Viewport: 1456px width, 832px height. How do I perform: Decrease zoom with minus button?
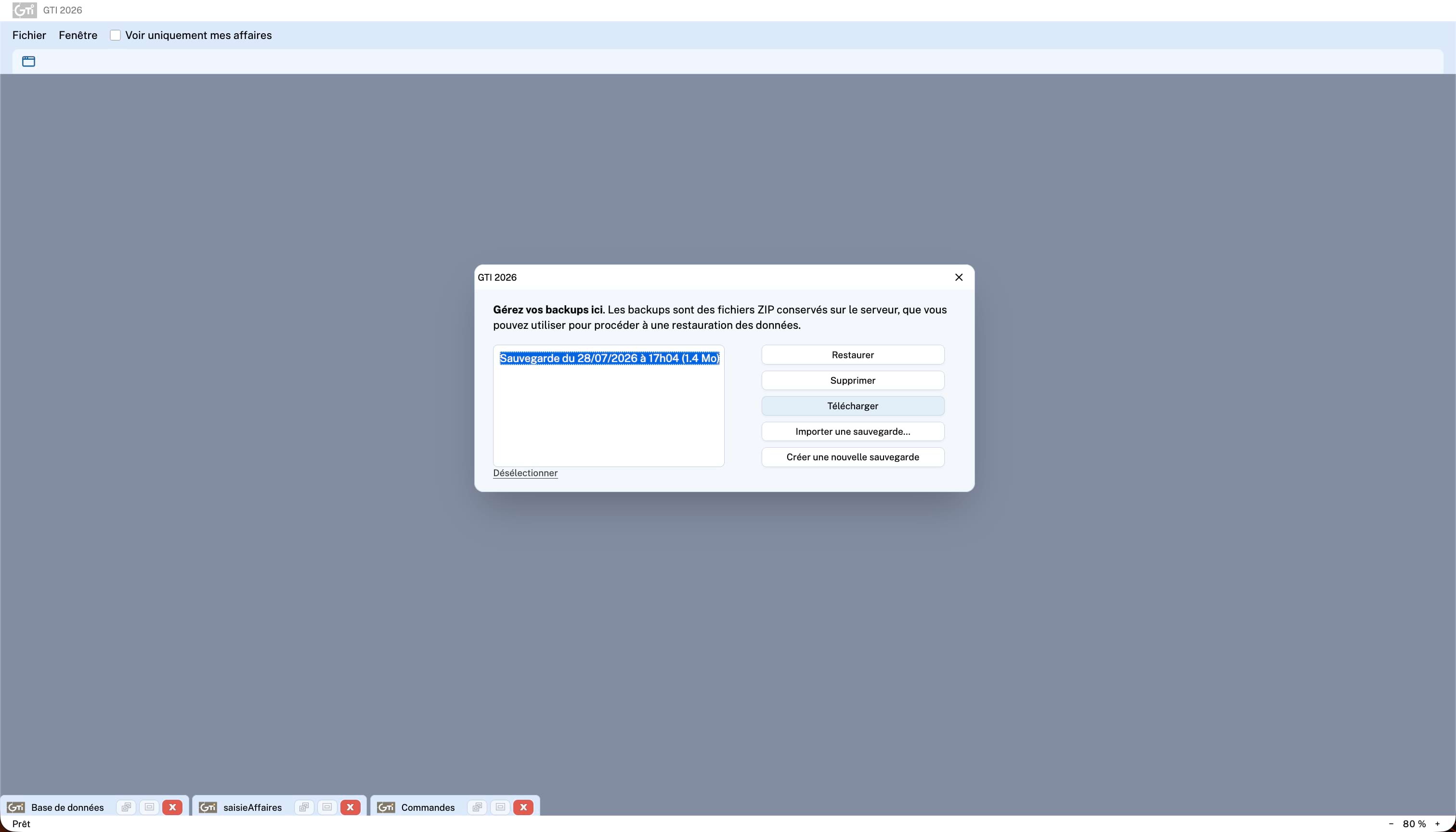click(x=1391, y=823)
